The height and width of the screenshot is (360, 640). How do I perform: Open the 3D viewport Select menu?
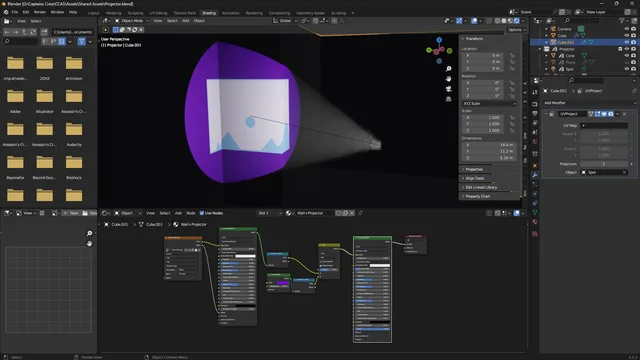(172, 21)
